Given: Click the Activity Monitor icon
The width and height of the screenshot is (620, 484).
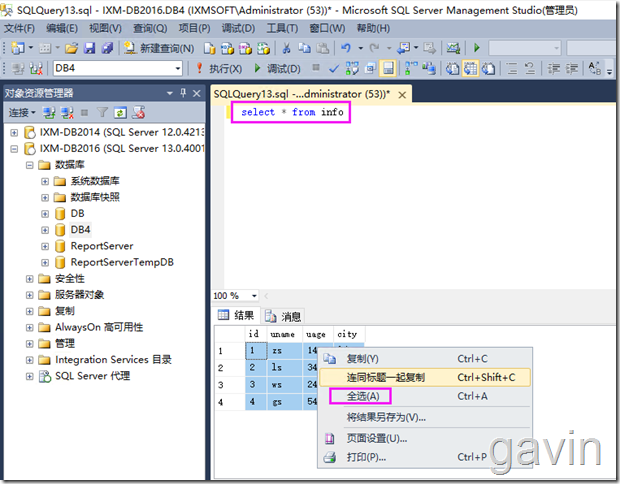Looking at the screenshot, I should tap(453, 48).
